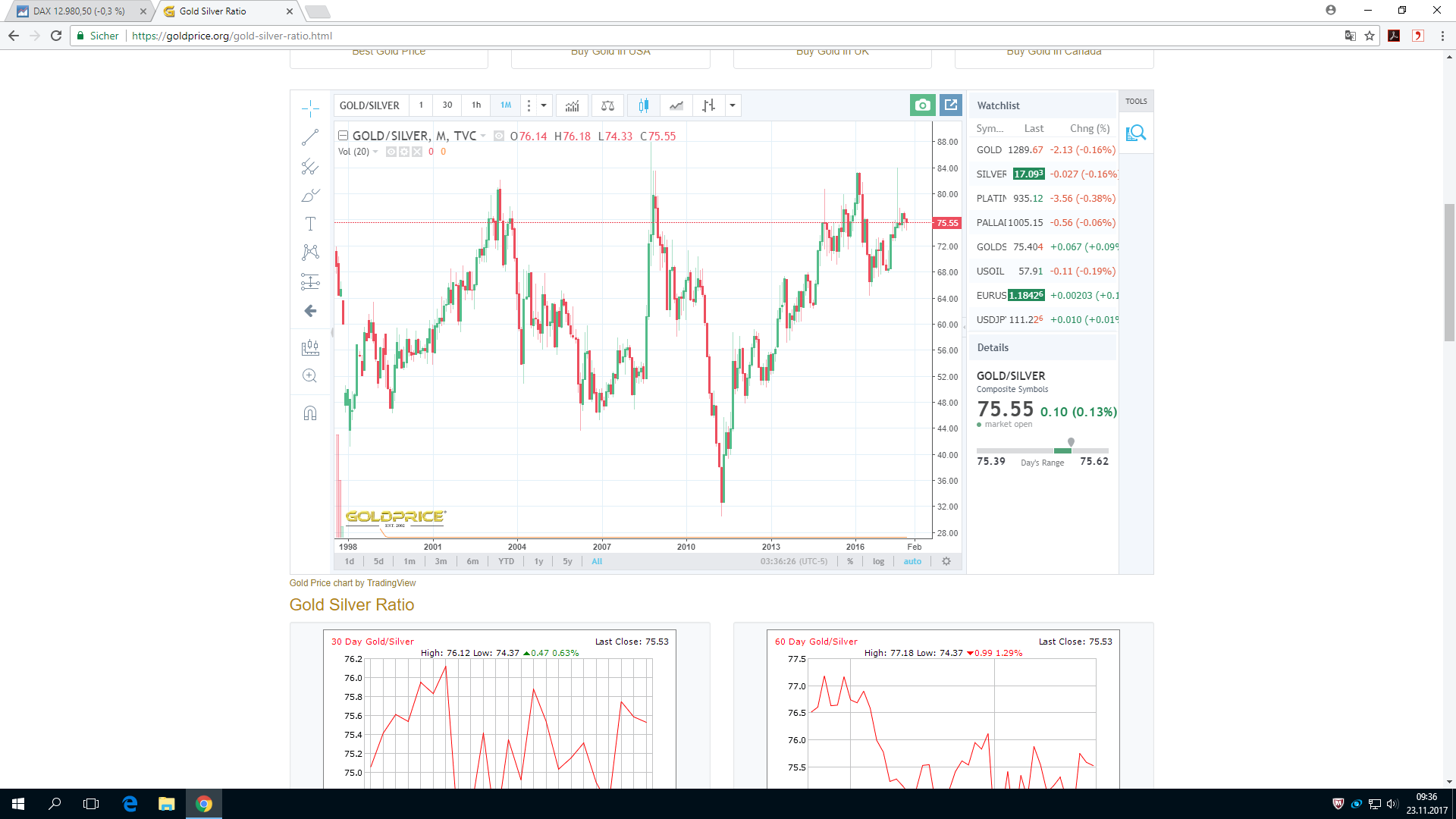Open chart in popup via blue arrow icon
The height and width of the screenshot is (819, 1456).
tap(951, 105)
